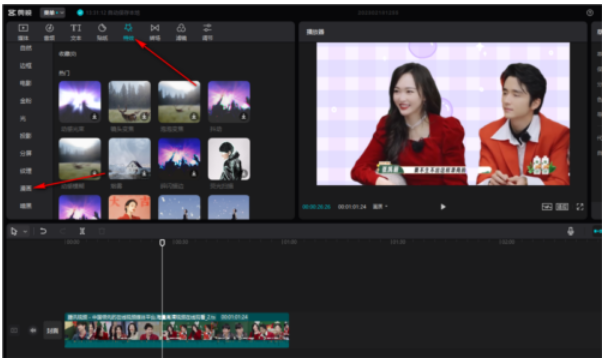
Task: Open the Stickers tab icon
Action: [102, 31]
